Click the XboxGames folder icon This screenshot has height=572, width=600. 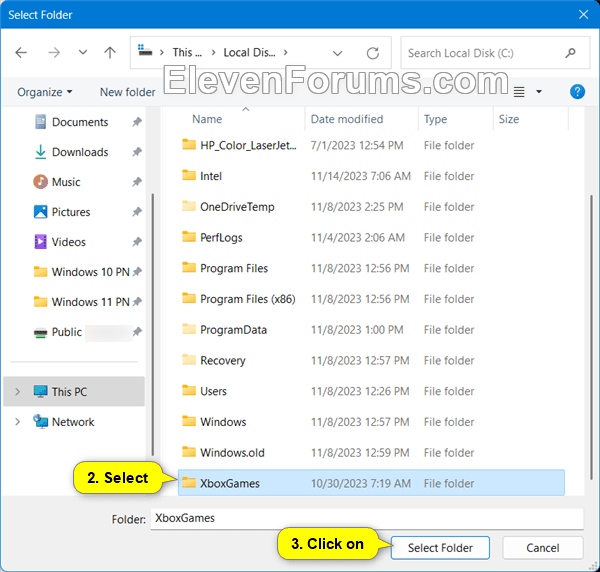189,482
